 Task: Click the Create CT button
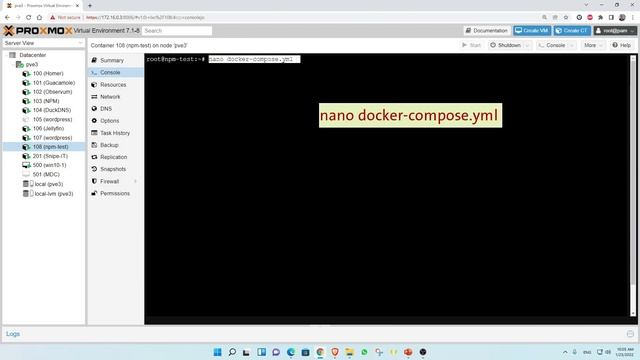click(x=572, y=31)
